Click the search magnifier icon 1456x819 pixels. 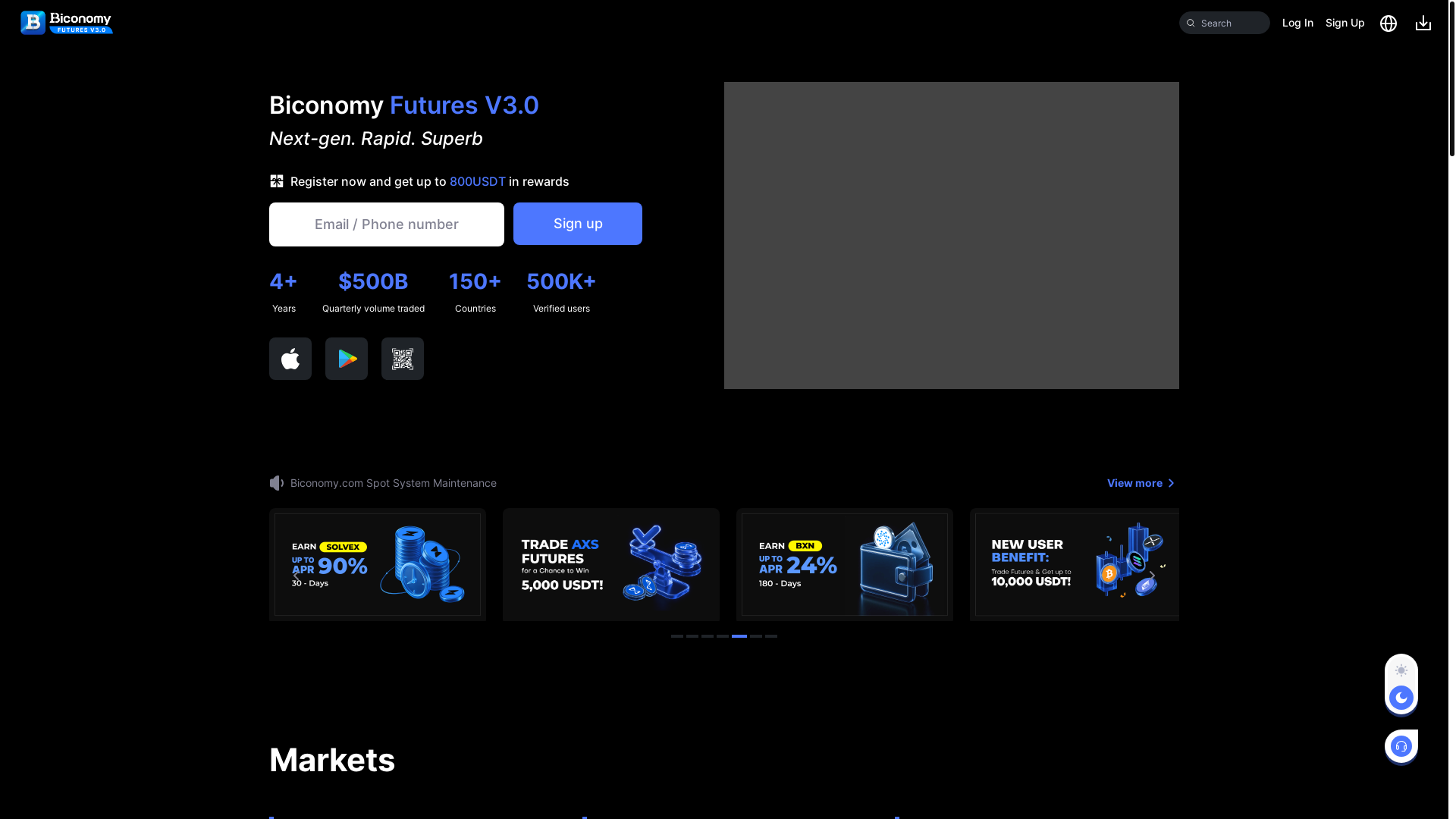point(1191,24)
